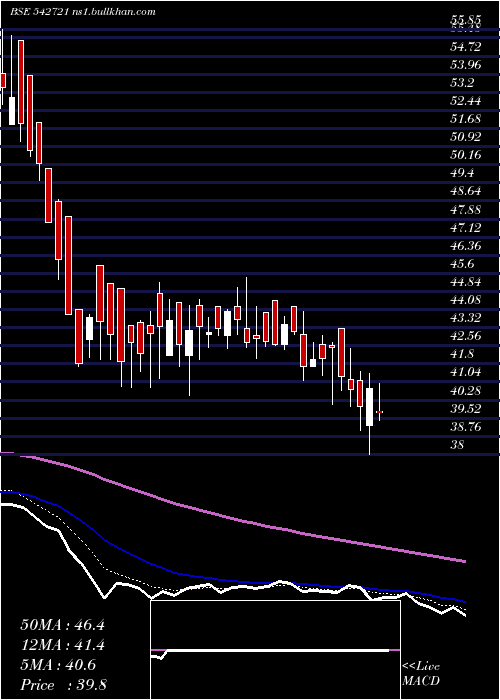Image resolution: width=500 pixels, height=700 pixels.
Task: Click the 38 price axis label
Action: tap(457, 445)
